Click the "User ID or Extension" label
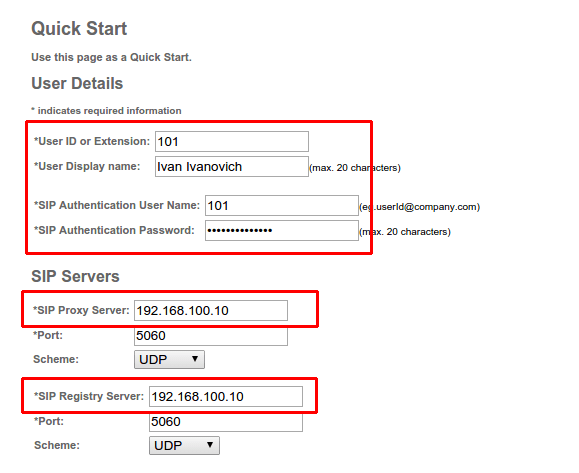 92,141
